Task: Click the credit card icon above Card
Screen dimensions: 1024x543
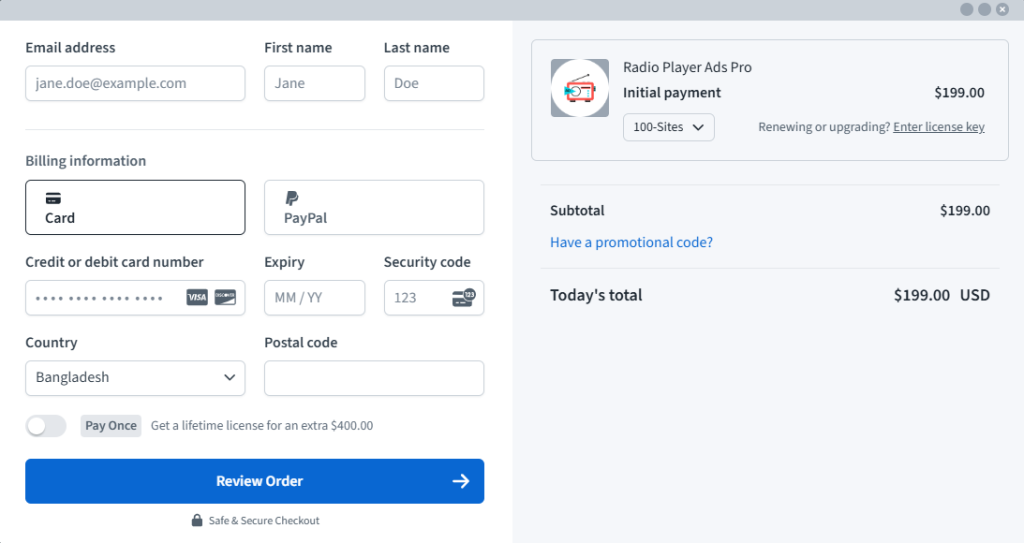Action: pos(53,198)
